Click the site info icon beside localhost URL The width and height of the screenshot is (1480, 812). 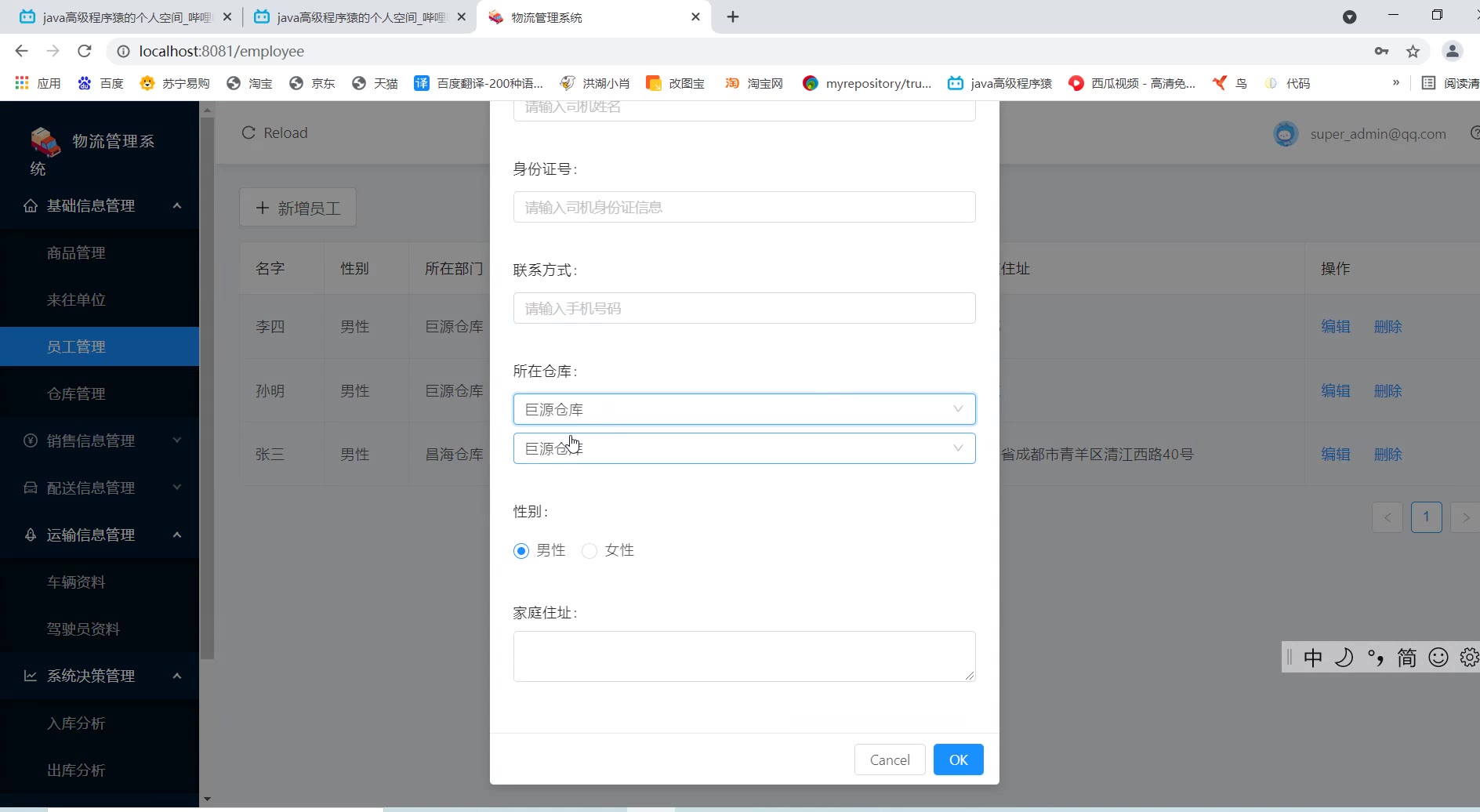(123, 51)
